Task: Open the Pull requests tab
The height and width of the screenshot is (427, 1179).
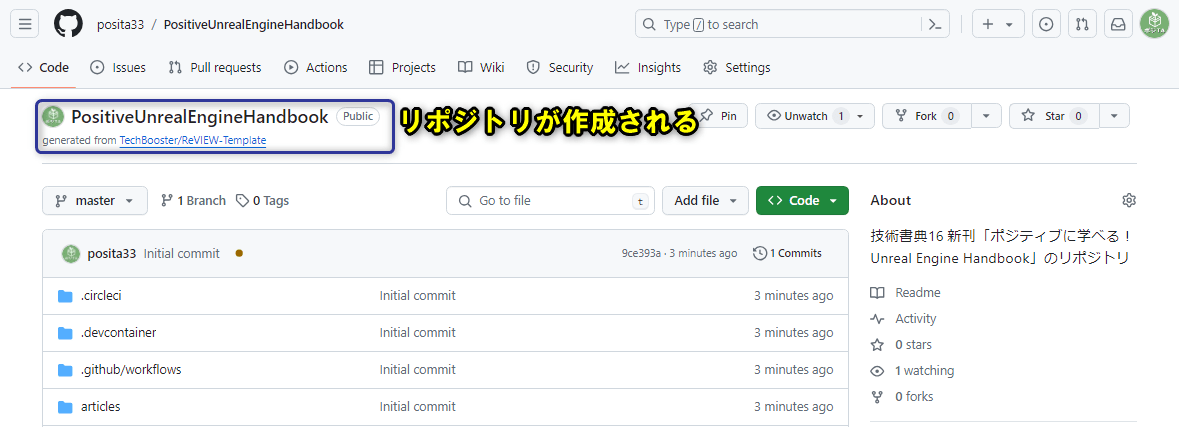Action: [215, 68]
